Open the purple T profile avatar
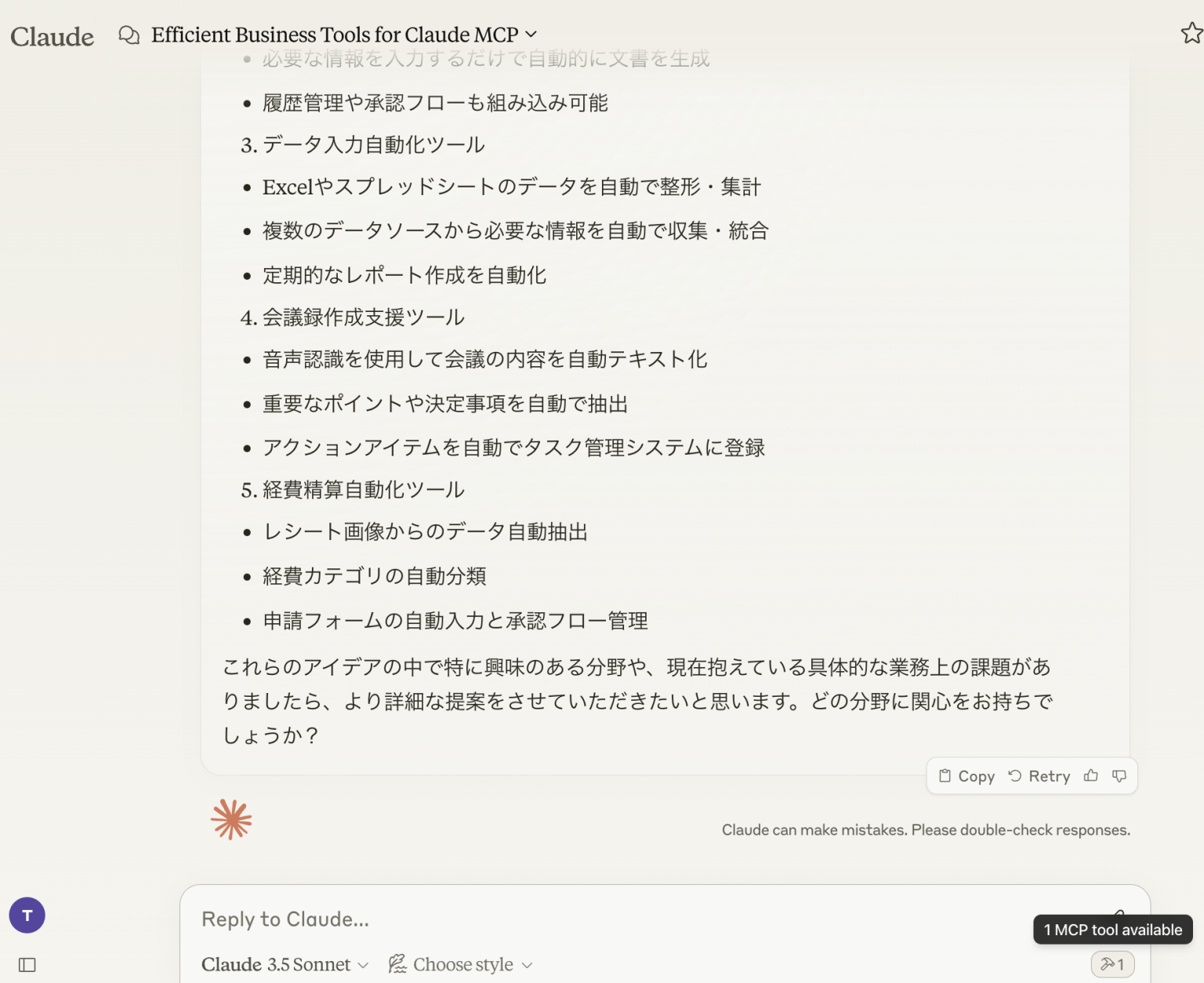Viewport: 1204px width, 983px height. tap(27, 915)
